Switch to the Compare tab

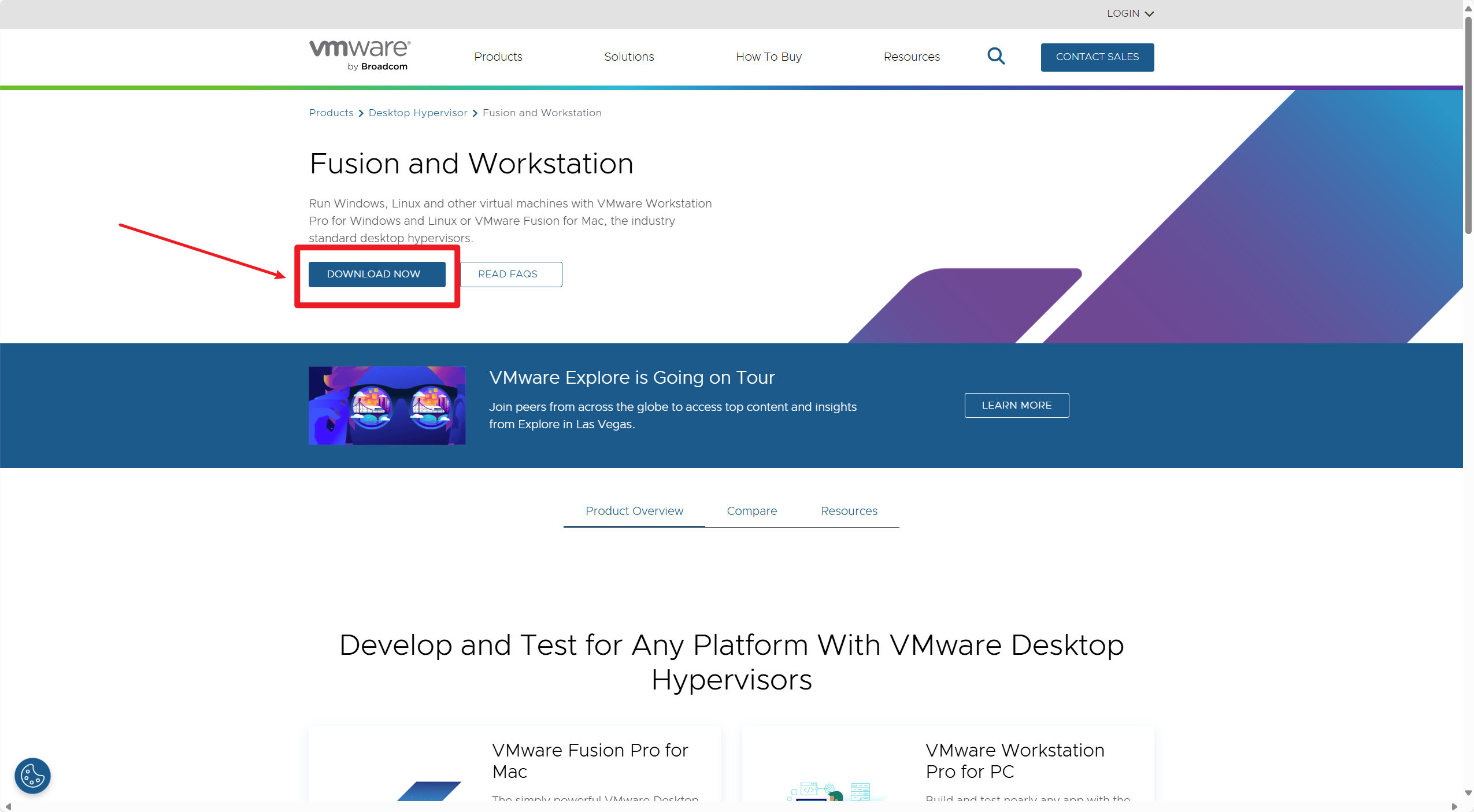click(x=751, y=511)
